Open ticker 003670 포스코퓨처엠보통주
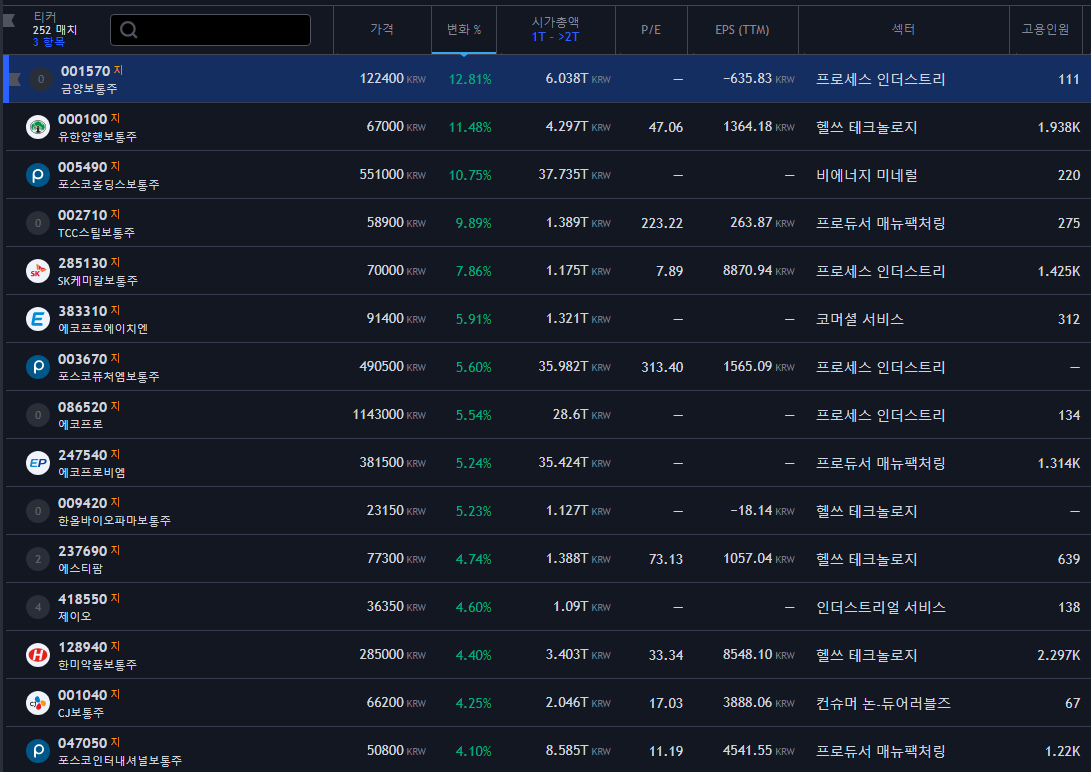The width and height of the screenshot is (1091, 772). [x=109, y=367]
